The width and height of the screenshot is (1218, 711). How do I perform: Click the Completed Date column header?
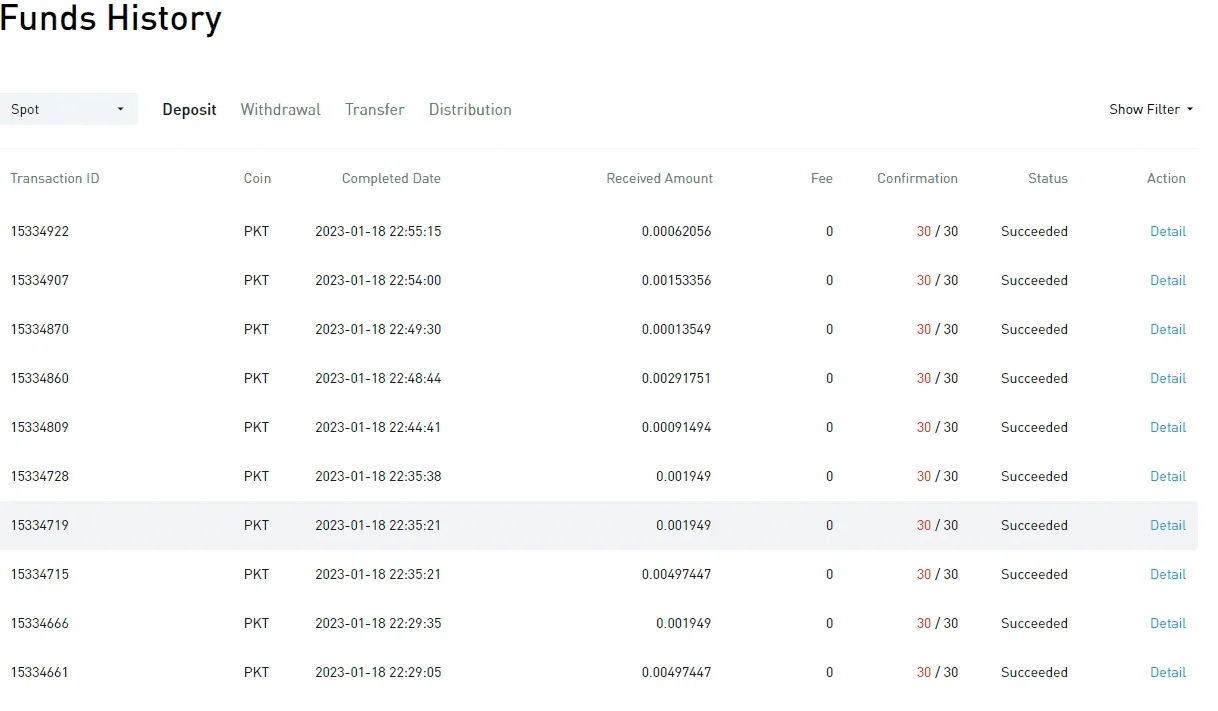(x=391, y=178)
